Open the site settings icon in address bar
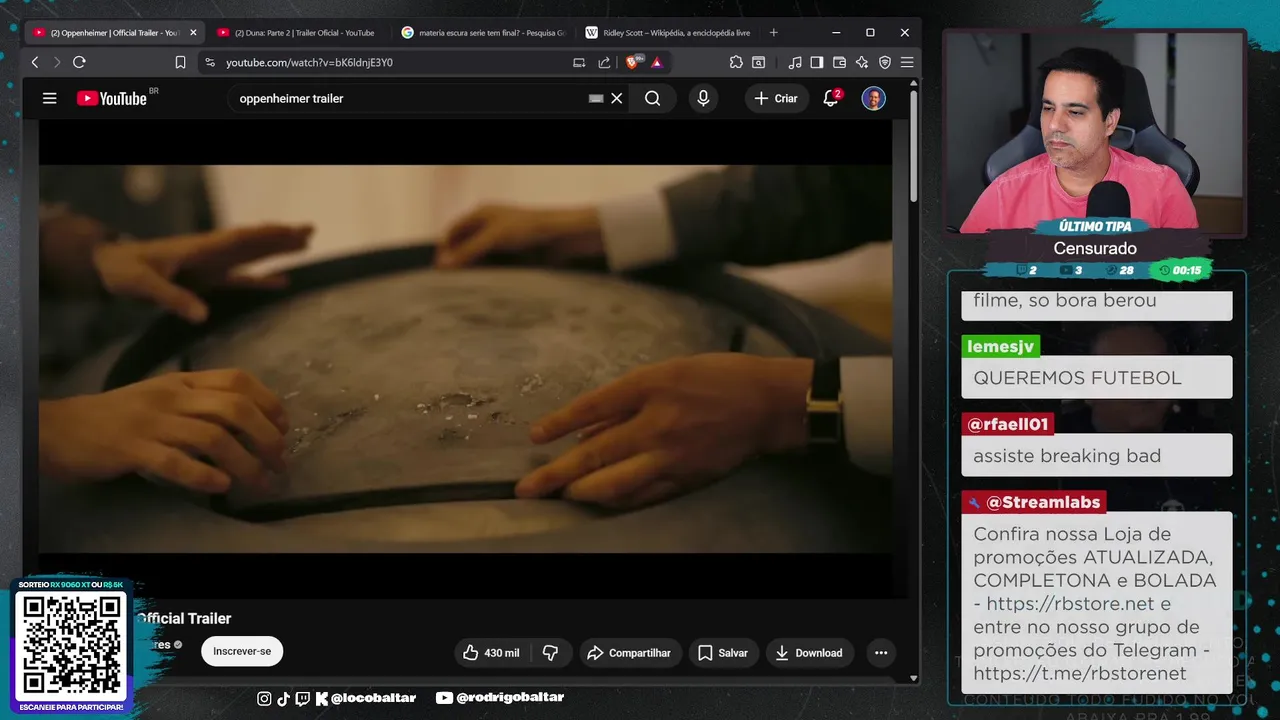The width and height of the screenshot is (1280, 720). pyautogui.click(x=209, y=62)
